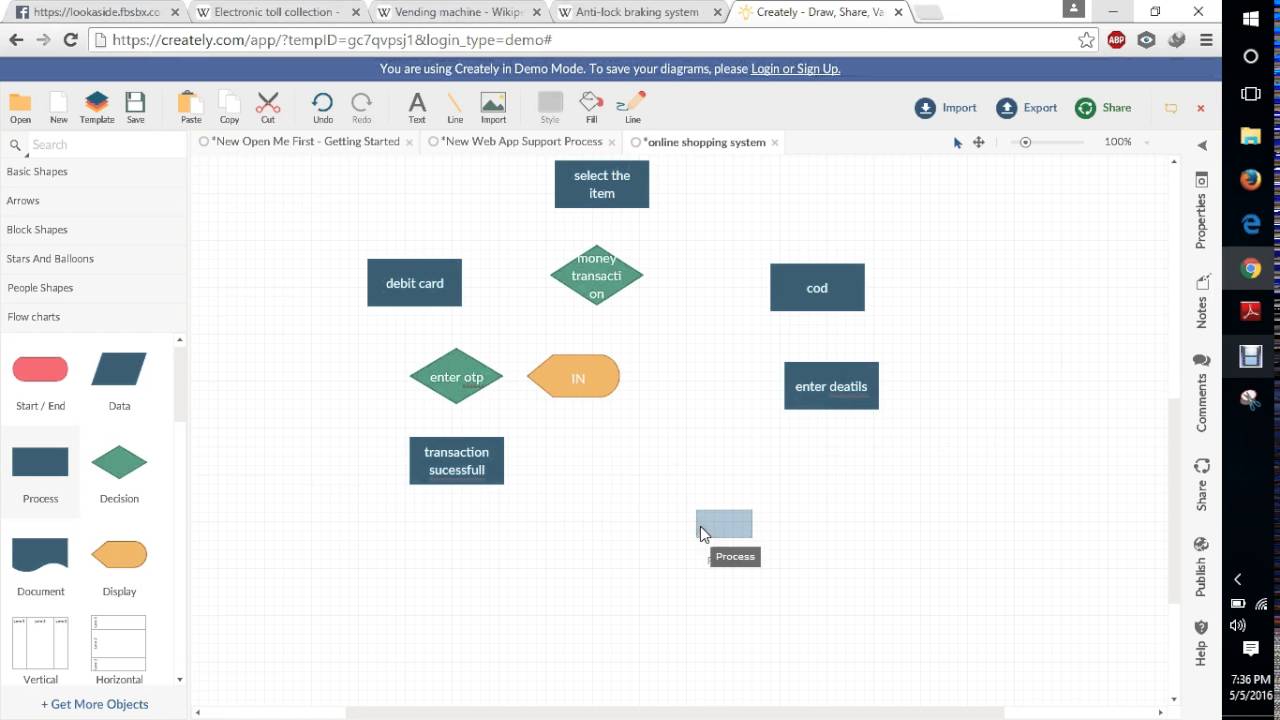The width and height of the screenshot is (1280, 720).
Task: Open Firefox from the Windows taskbar
Action: pos(1251,180)
